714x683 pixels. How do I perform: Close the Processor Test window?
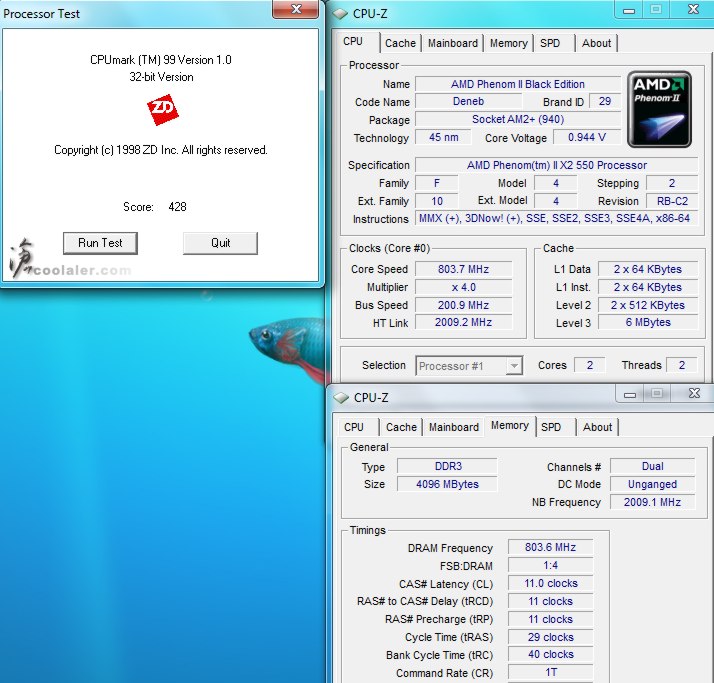point(296,9)
